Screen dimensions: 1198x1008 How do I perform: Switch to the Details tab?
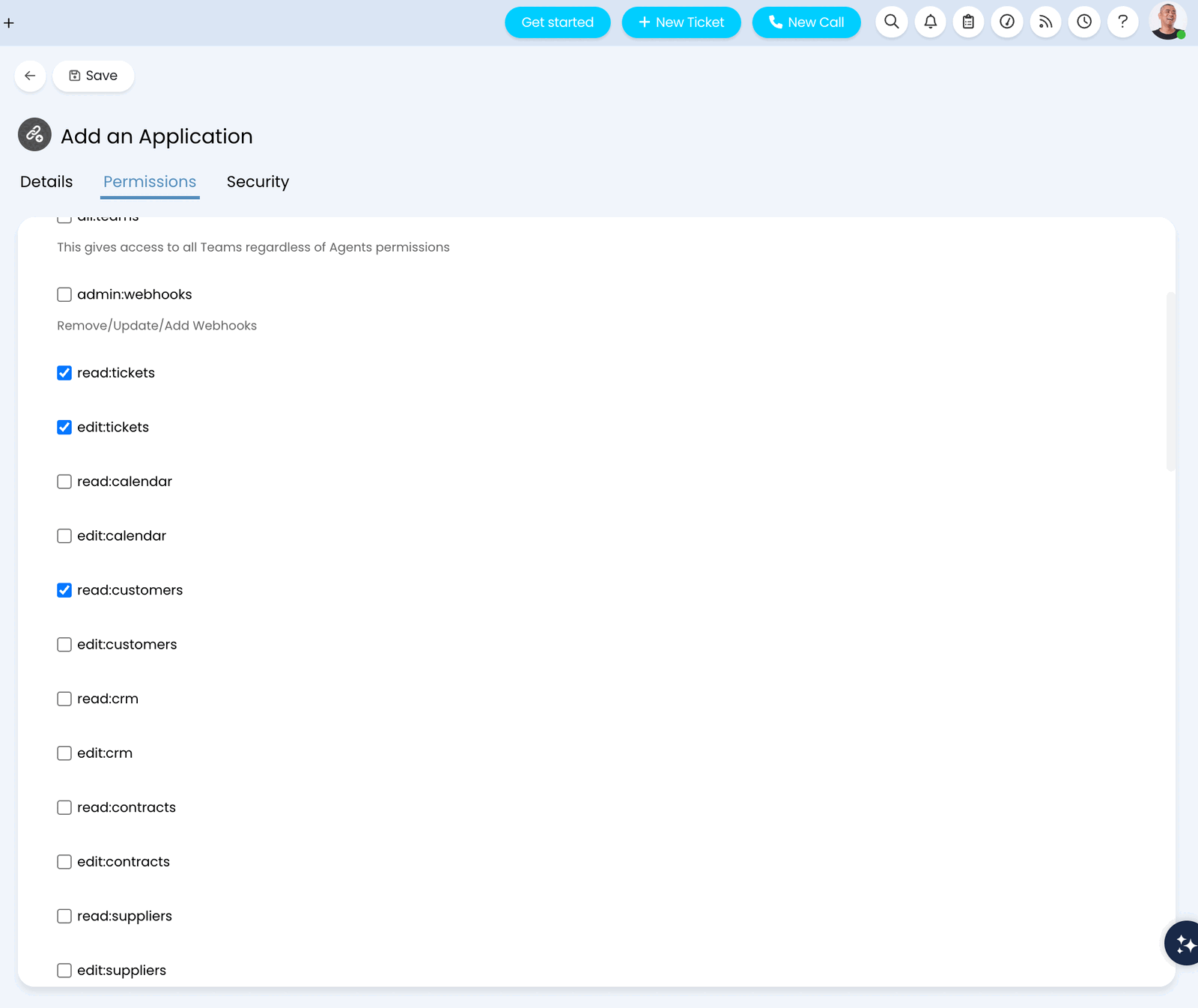click(x=46, y=182)
